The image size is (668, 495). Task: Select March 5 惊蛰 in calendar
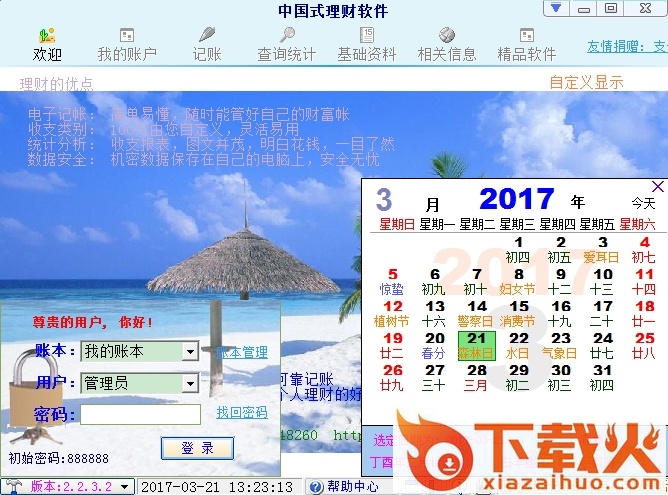coord(392,282)
